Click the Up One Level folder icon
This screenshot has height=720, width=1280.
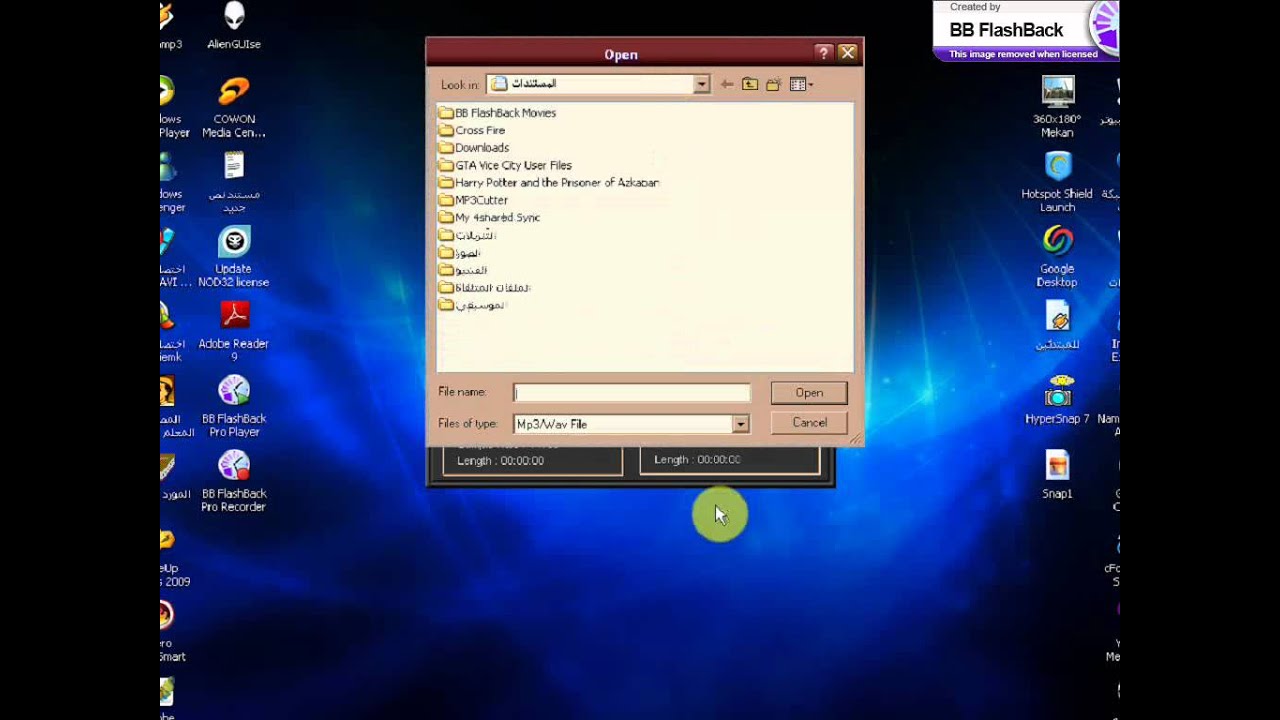[750, 85]
